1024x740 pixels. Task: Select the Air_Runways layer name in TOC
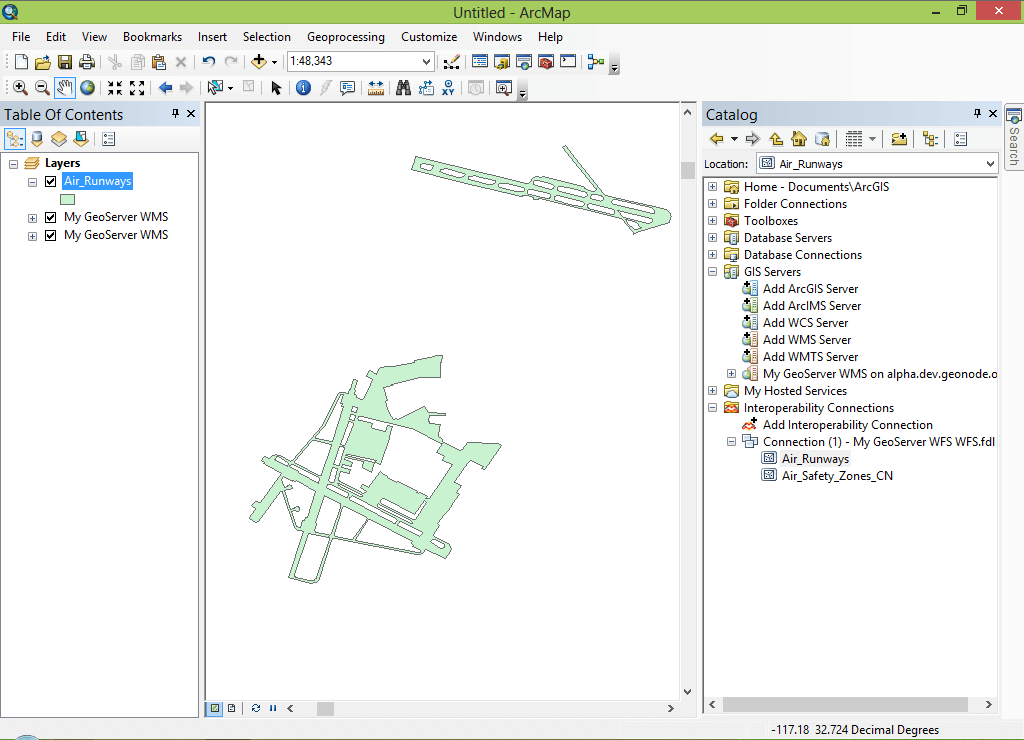click(98, 181)
